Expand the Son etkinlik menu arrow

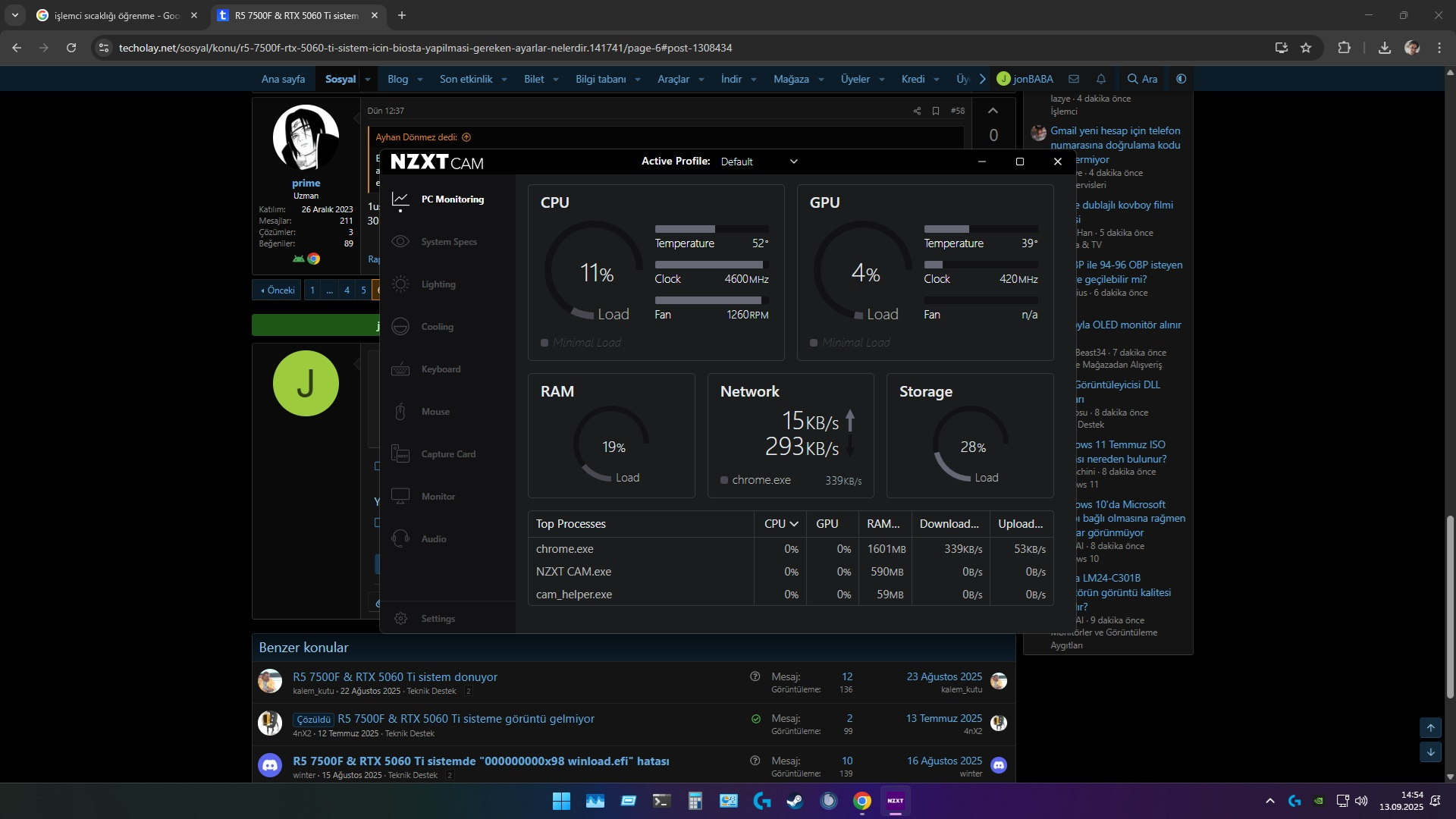point(504,79)
